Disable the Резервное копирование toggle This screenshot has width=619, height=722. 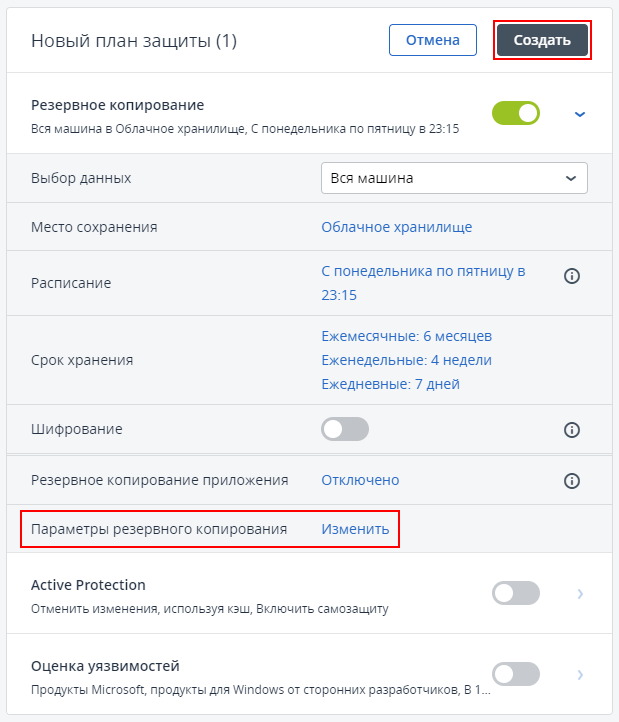(516, 114)
